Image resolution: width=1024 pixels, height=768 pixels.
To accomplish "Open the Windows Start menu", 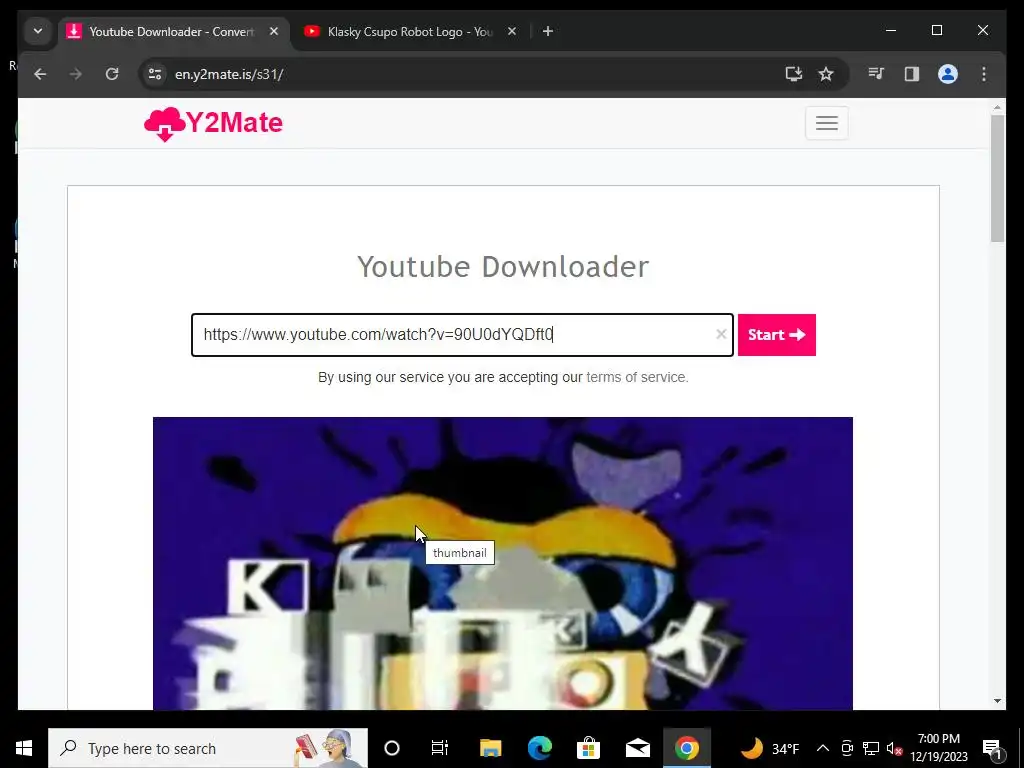I will point(24,748).
